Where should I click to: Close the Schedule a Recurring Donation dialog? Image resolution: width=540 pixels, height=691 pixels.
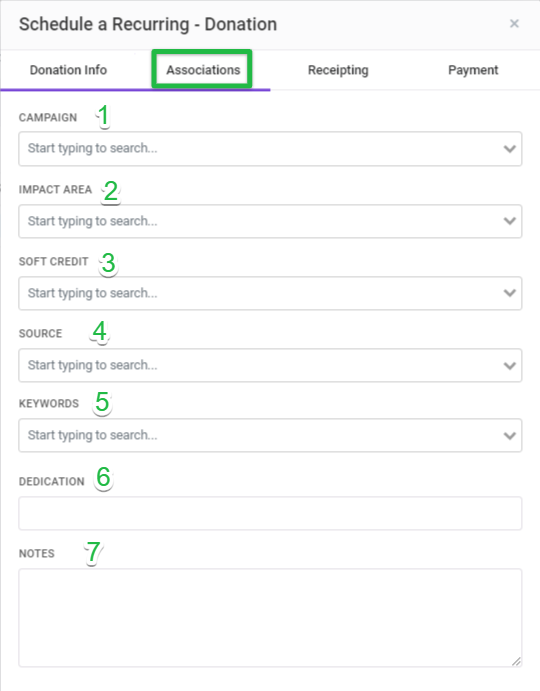[514, 23]
